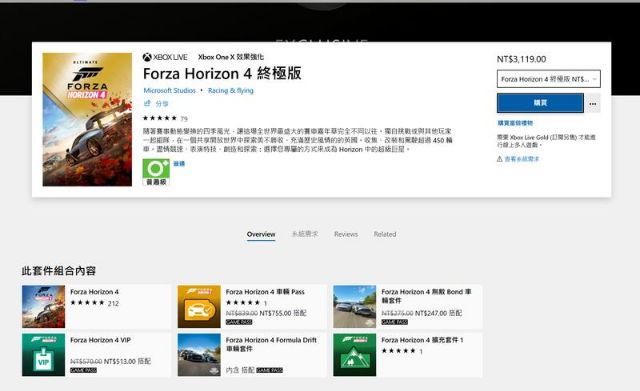The width and height of the screenshot is (640, 391).
Task: Open the Expansion 1 green mountain icon tile
Action: click(x=354, y=355)
